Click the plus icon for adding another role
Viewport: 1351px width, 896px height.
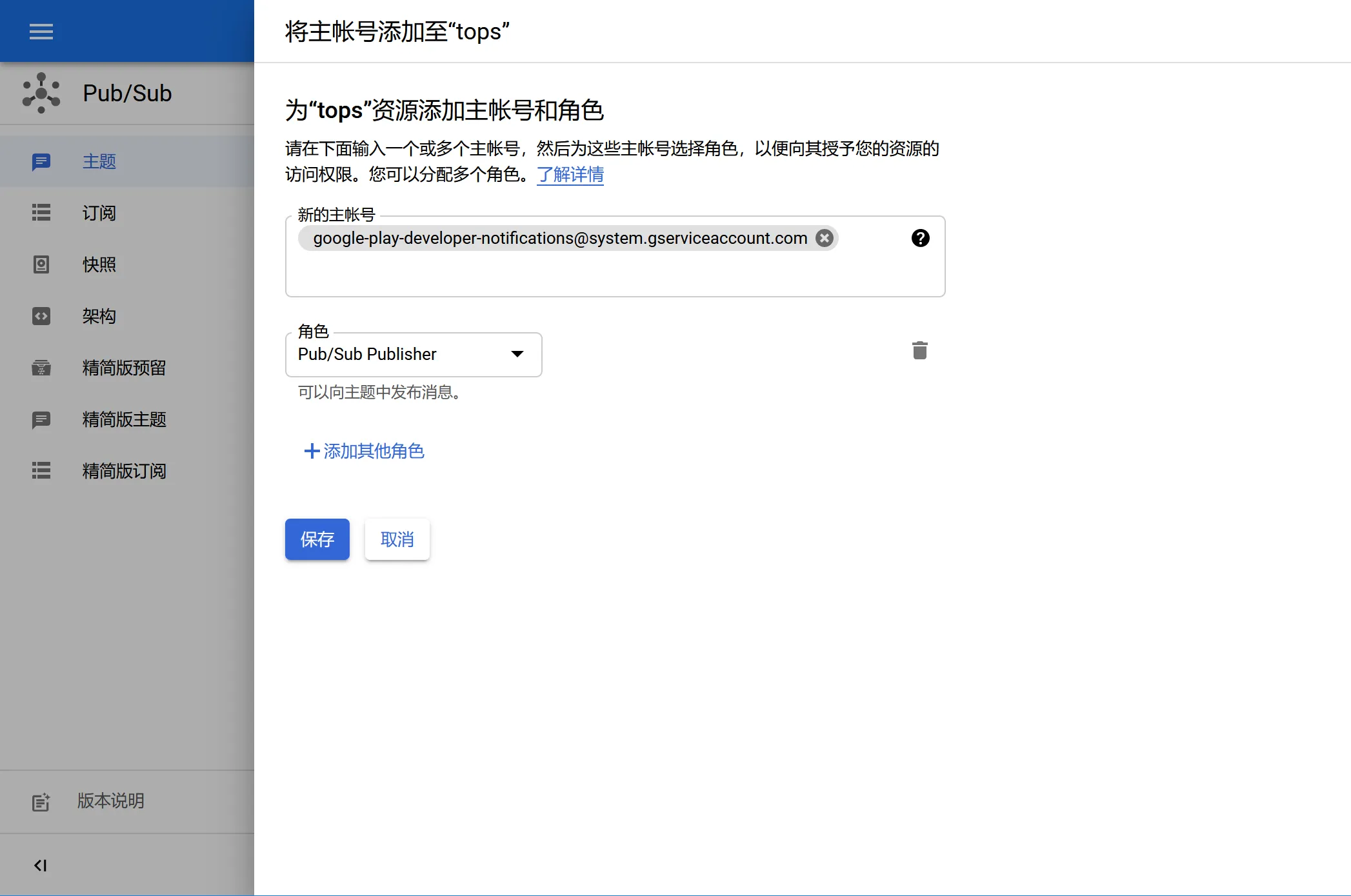tap(312, 451)
